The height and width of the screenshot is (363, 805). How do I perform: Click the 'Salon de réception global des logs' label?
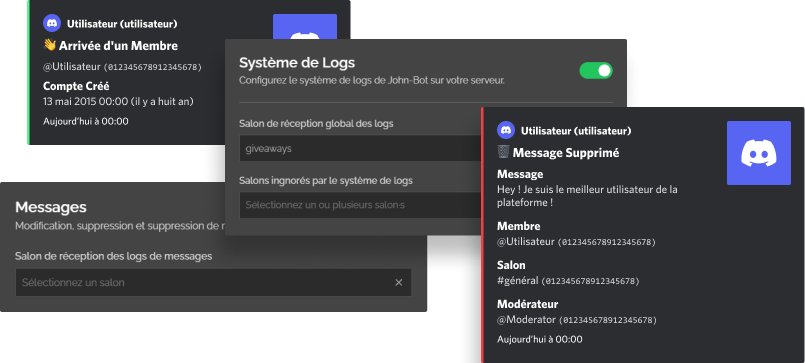[x=317, y=124]
